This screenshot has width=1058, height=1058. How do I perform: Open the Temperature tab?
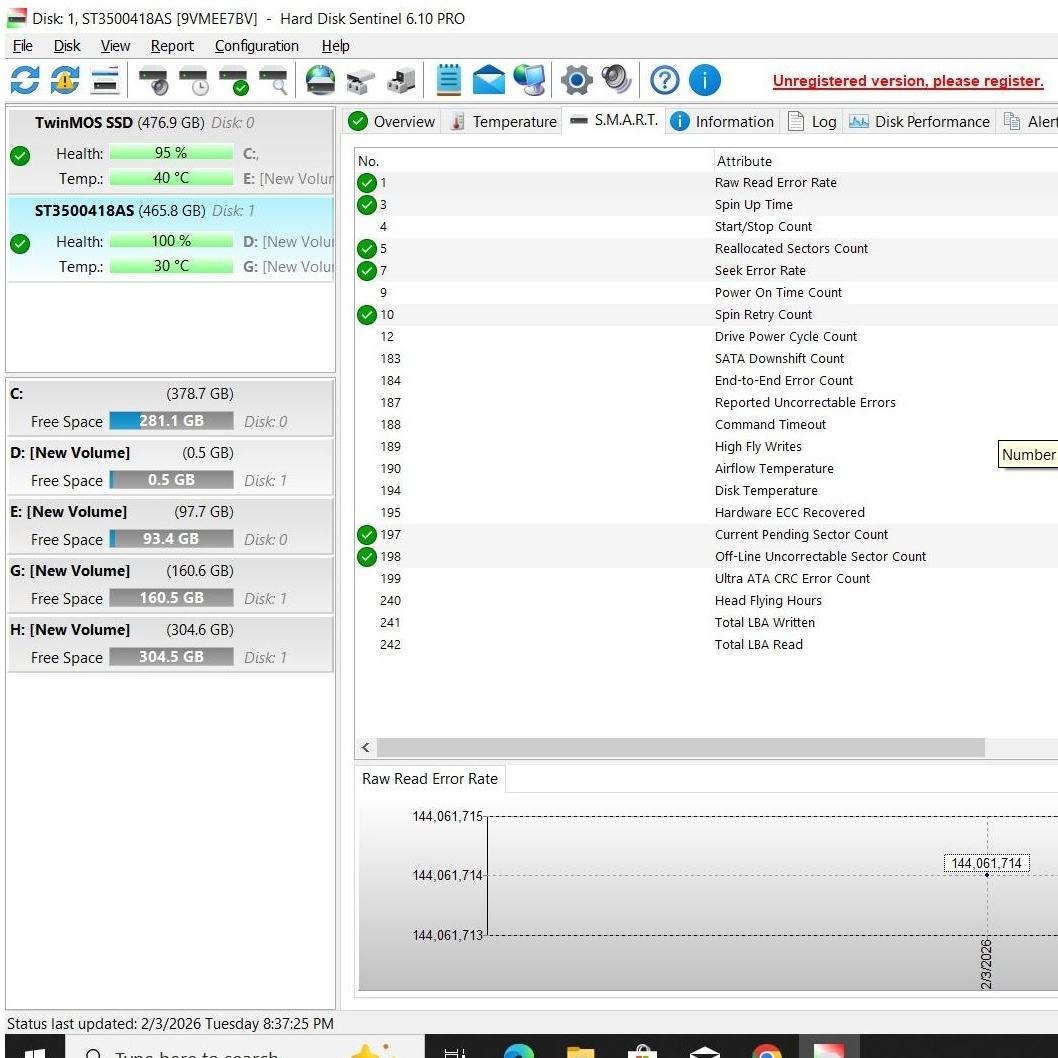(503, 122)
